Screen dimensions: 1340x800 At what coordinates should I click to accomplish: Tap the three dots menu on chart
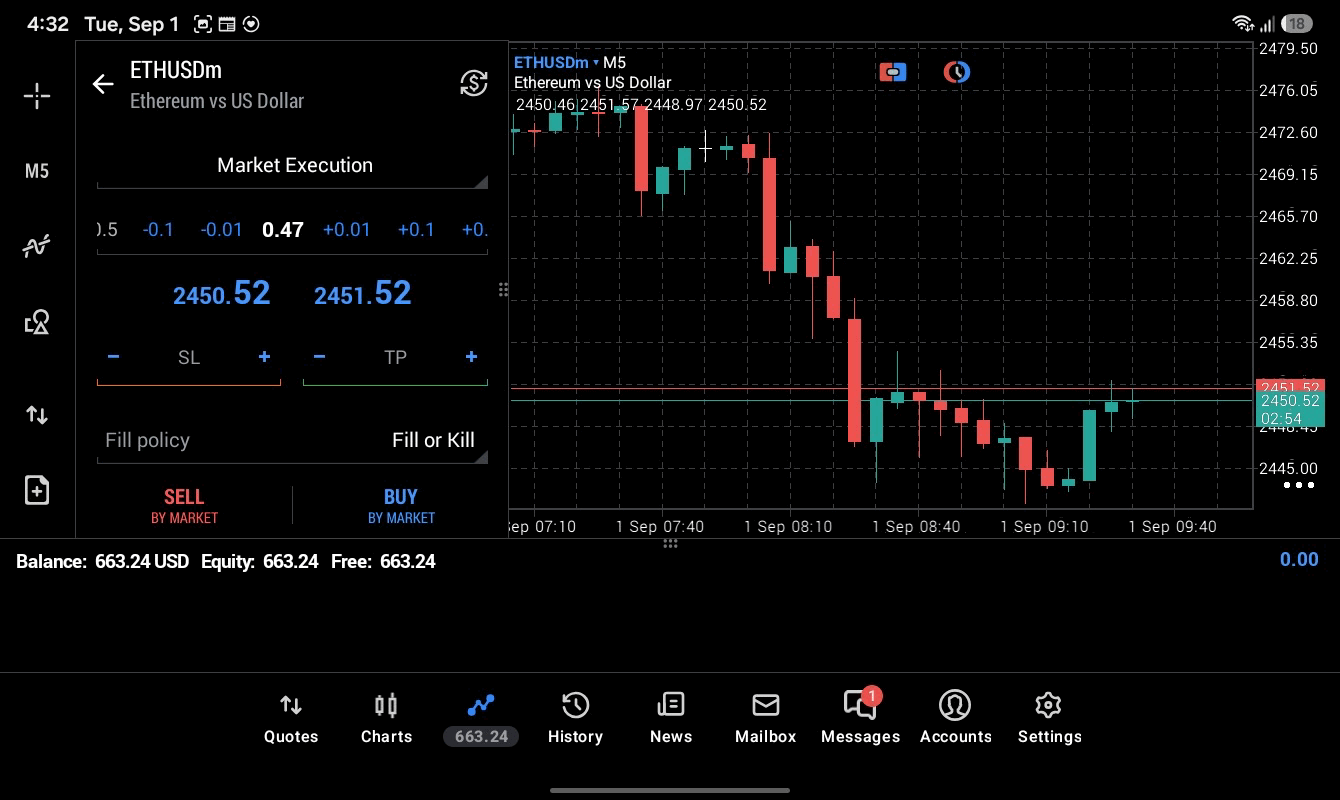tap(1298, 485)
